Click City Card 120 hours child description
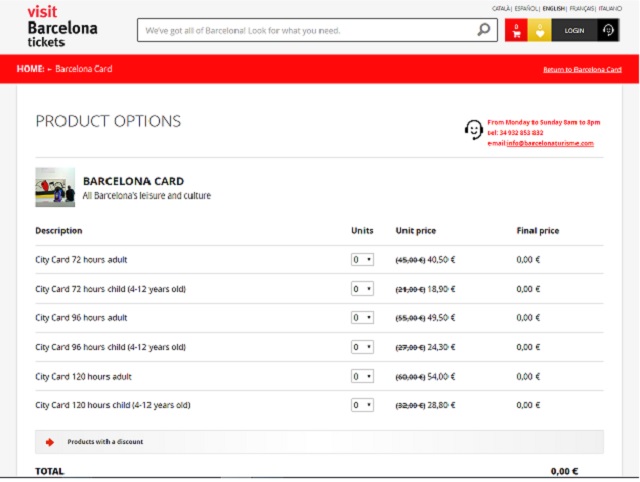The width and height of the screenshot is (640, 482). [113, 405]
